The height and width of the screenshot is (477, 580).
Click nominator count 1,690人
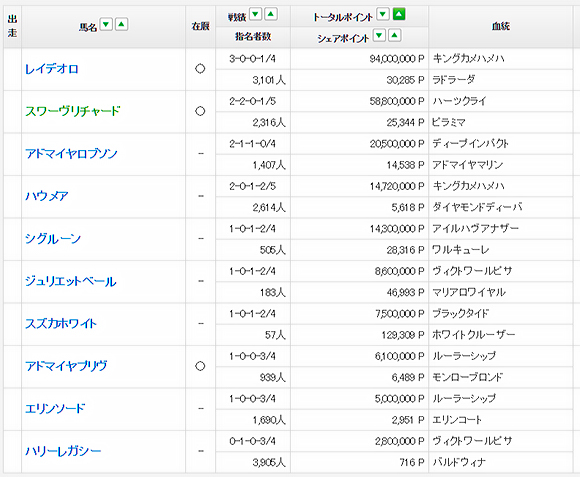click(x=269, y=420)
